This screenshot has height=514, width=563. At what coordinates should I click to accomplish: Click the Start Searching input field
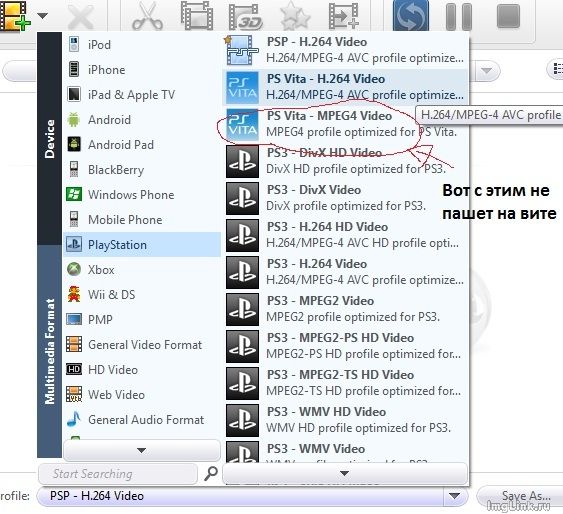tap(118, 474)
